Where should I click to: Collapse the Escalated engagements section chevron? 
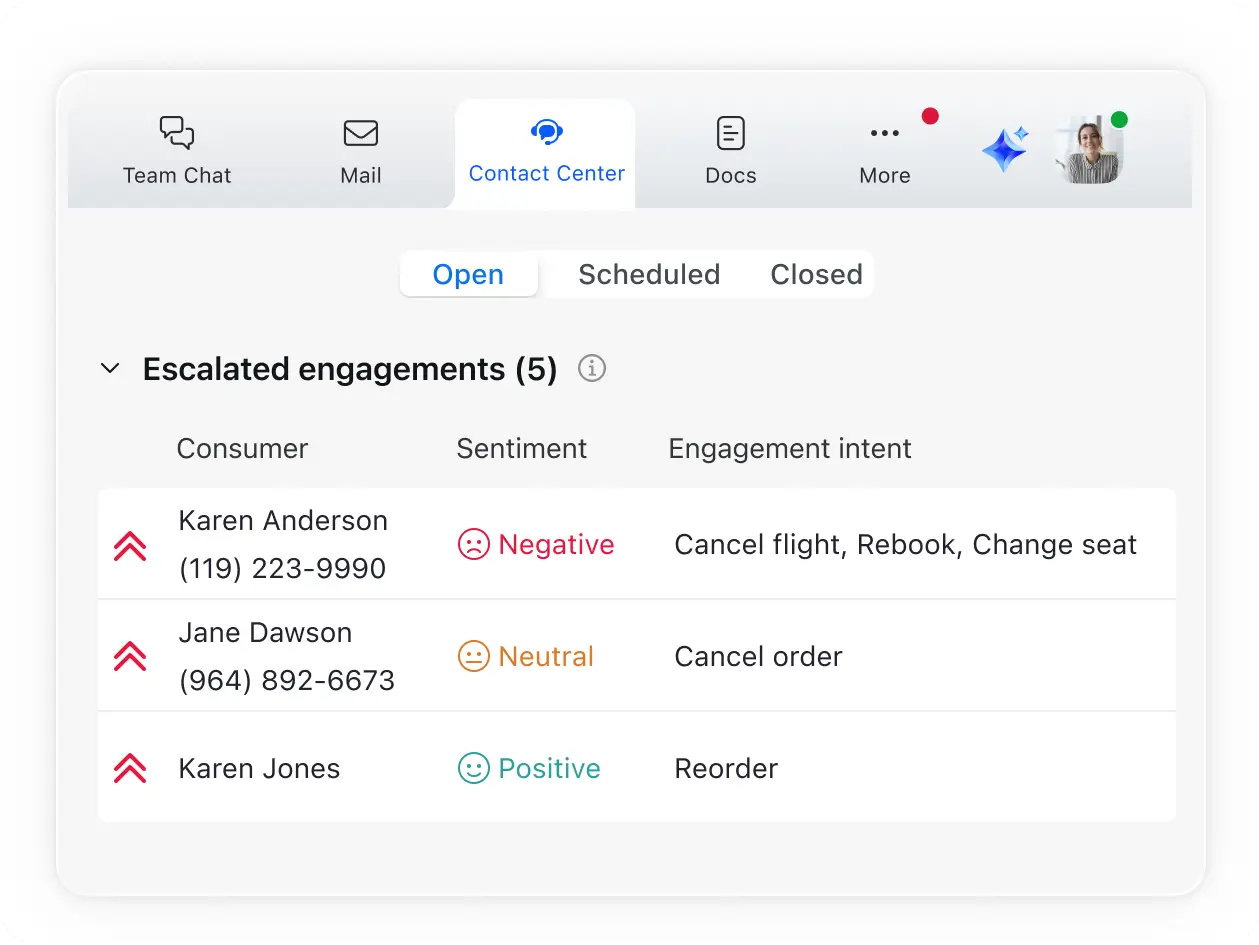(110, 369)
